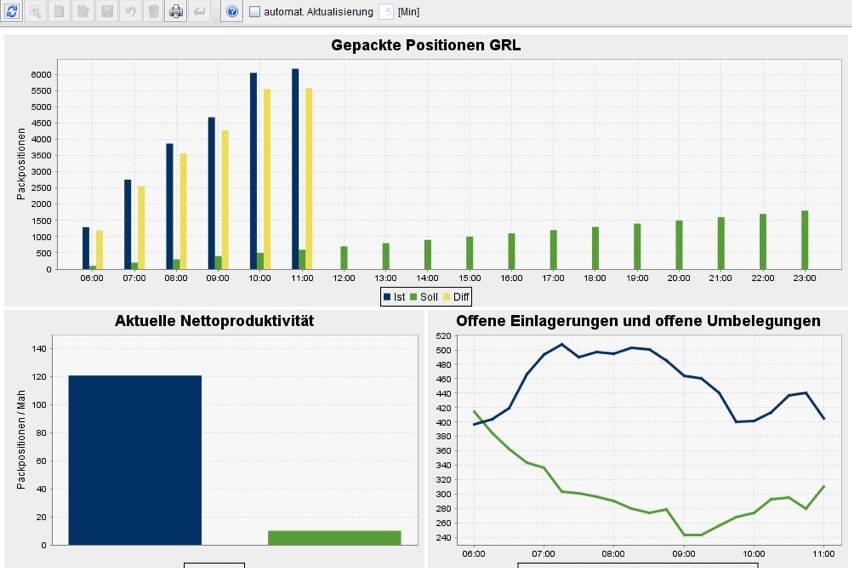Click the edit document icon

(82, 12)
